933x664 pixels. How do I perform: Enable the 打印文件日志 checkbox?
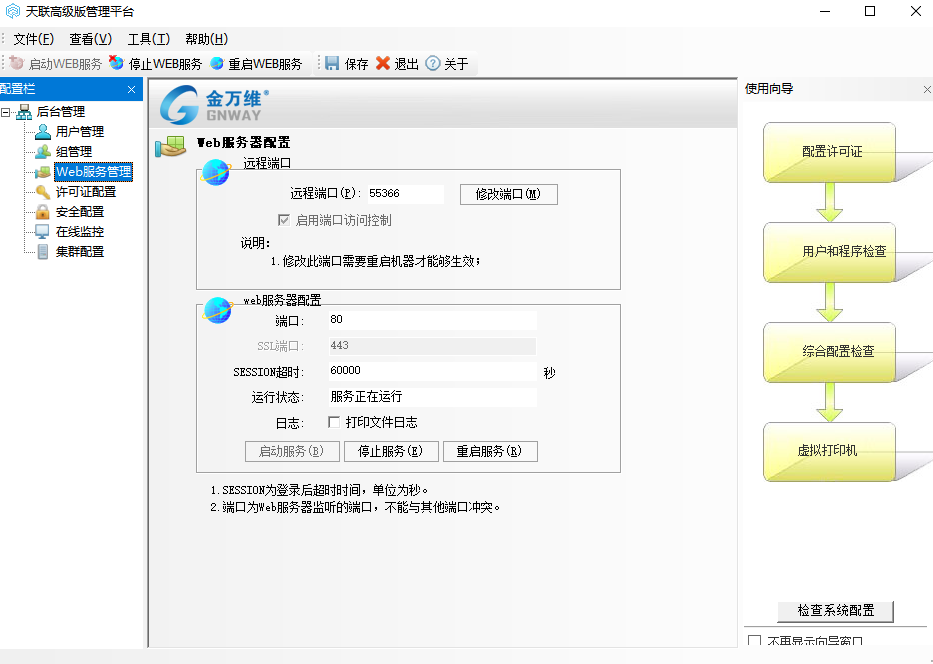pos(335,422)
